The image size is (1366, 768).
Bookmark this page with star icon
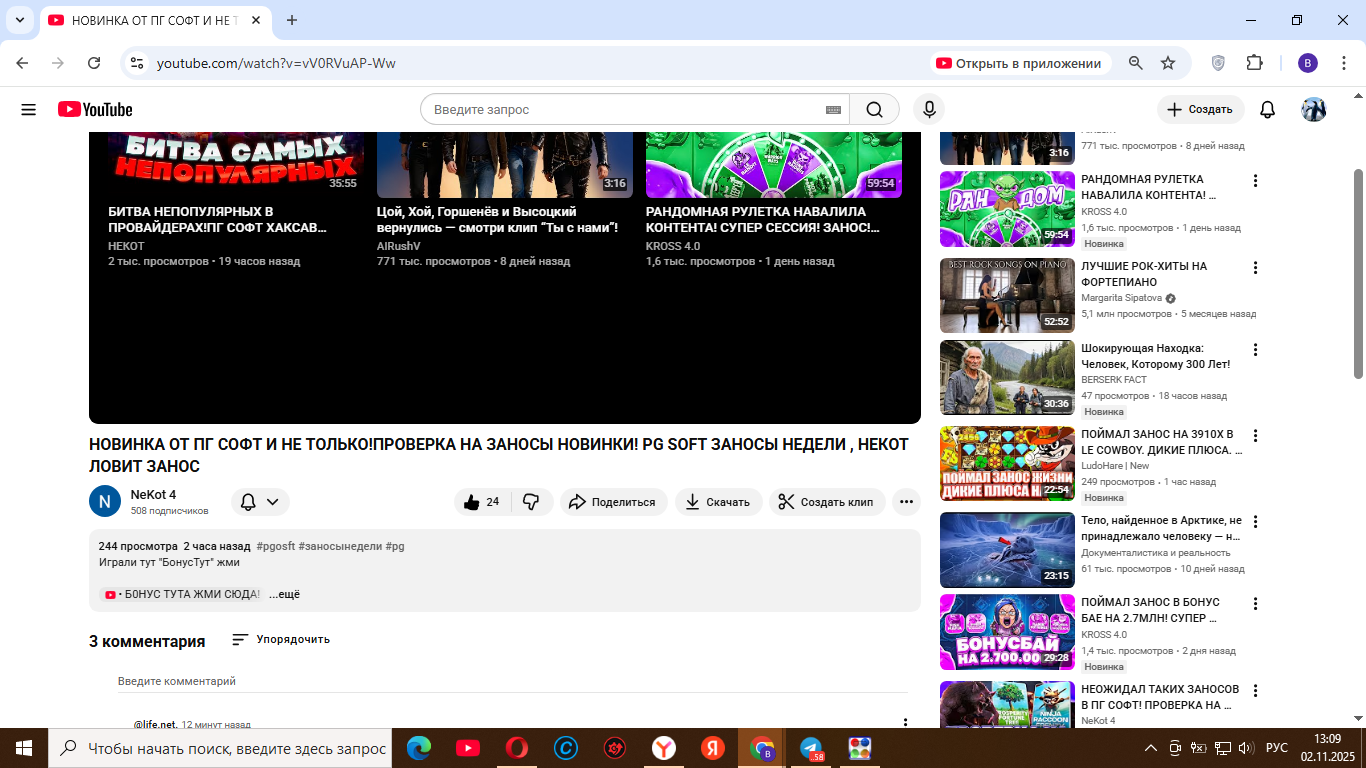pyautogui.click(x=1168, y=63)
